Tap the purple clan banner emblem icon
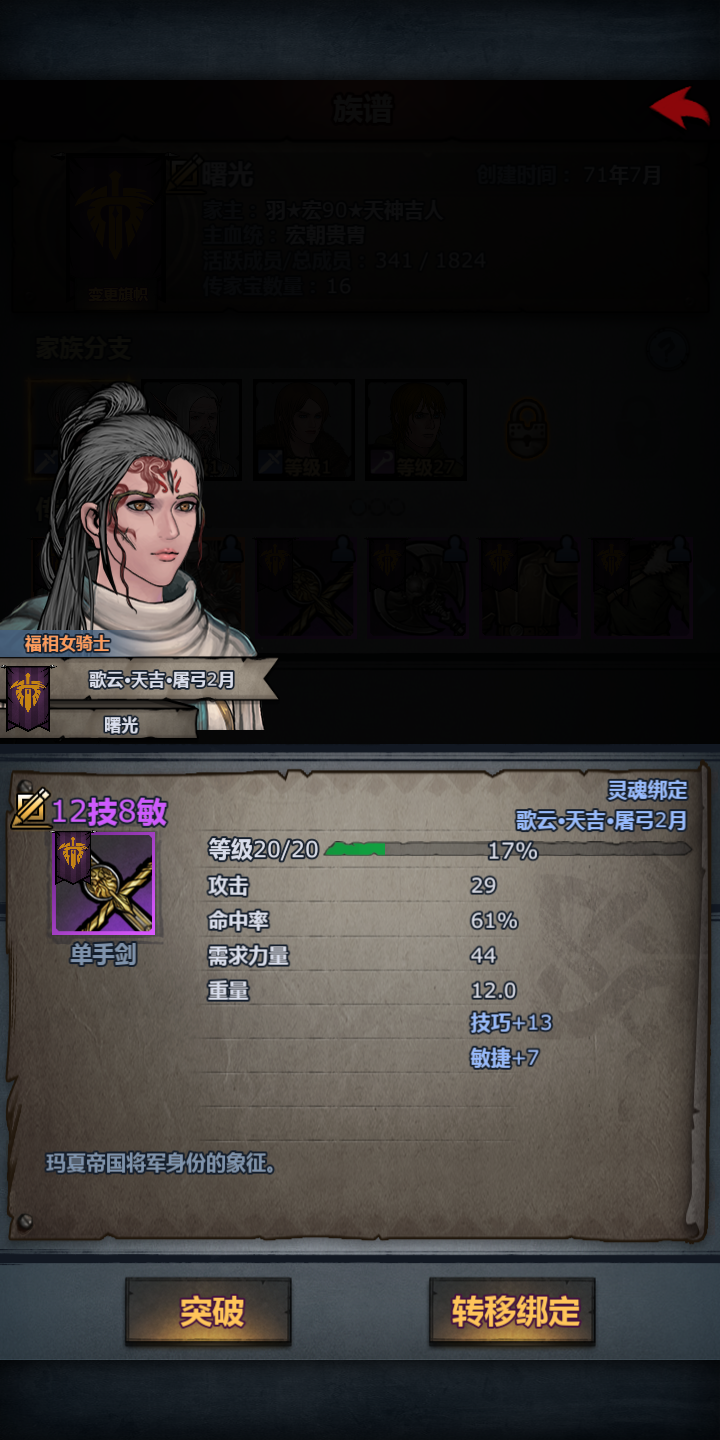The height and width of the screenshot is (1440, 720). pyautogui.click(x=28, y=696)
